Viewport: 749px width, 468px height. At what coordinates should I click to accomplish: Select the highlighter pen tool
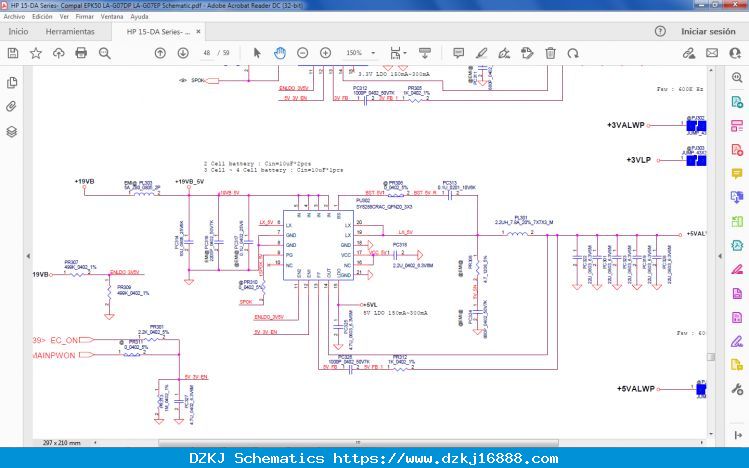tap(481, 53)
